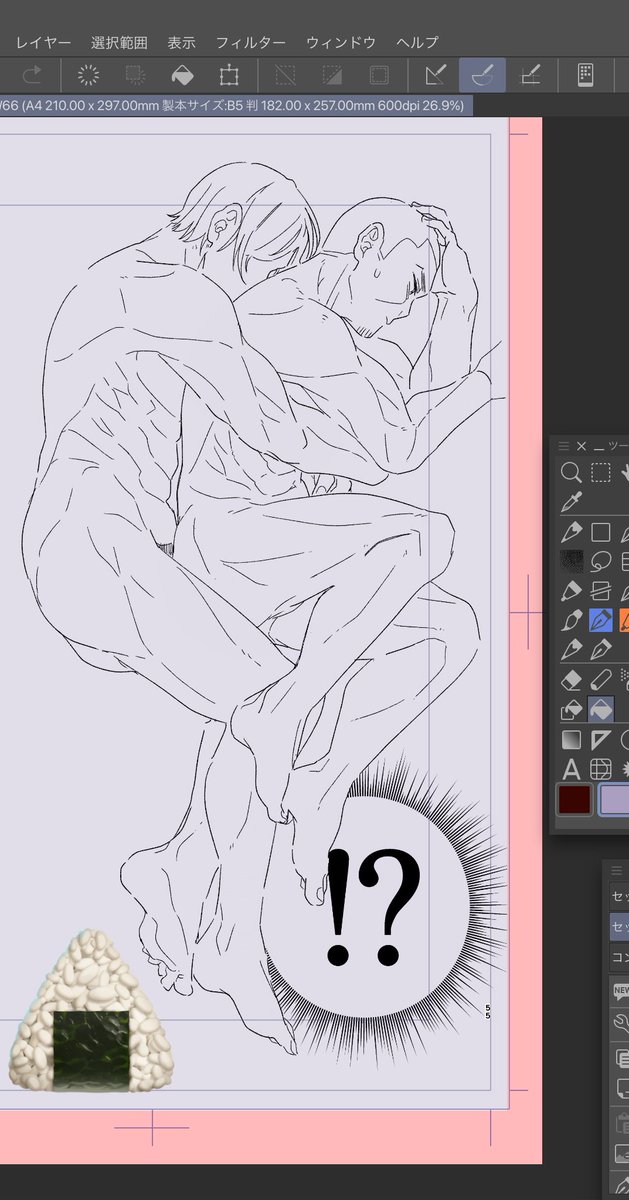The width and height of the screenshot is (629, 1200).
Task: Select the Refer other layers fill tool
Action: (571, 711)
